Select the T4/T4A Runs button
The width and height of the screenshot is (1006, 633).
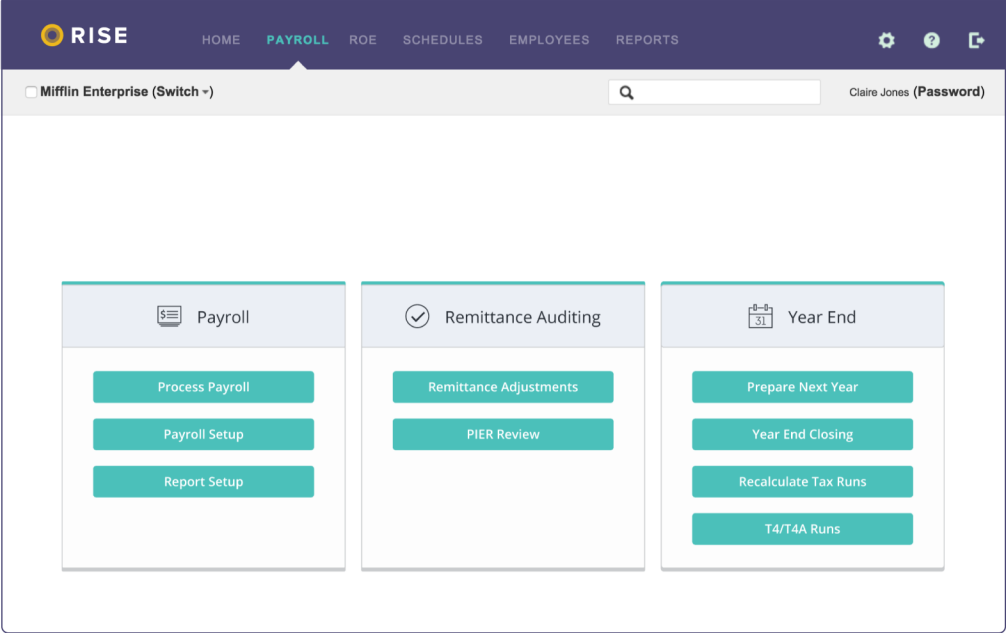802,529
